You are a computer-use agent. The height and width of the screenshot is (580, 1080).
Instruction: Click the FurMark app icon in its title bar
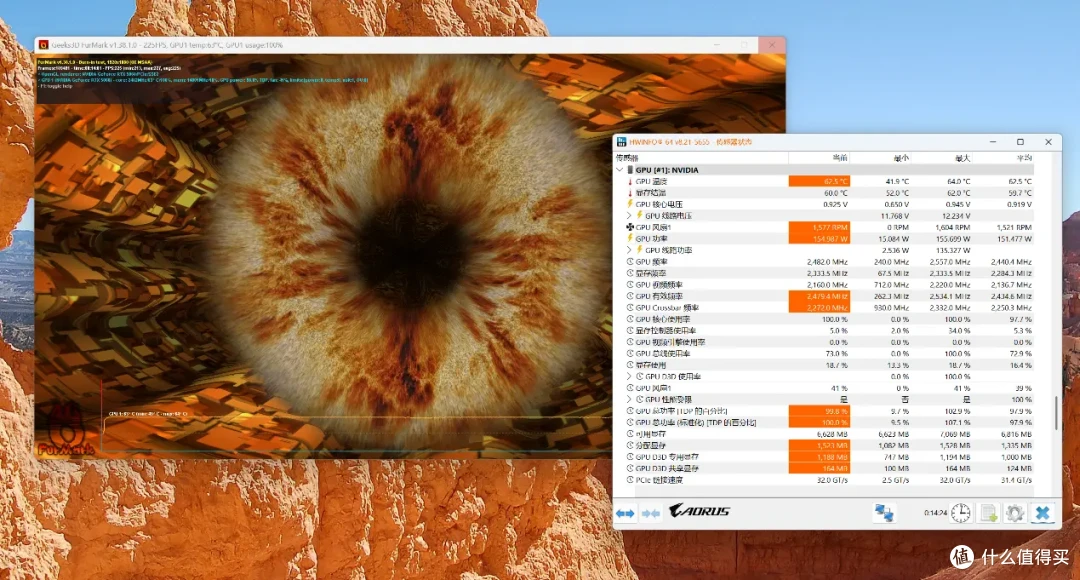[x=43, y=45]
